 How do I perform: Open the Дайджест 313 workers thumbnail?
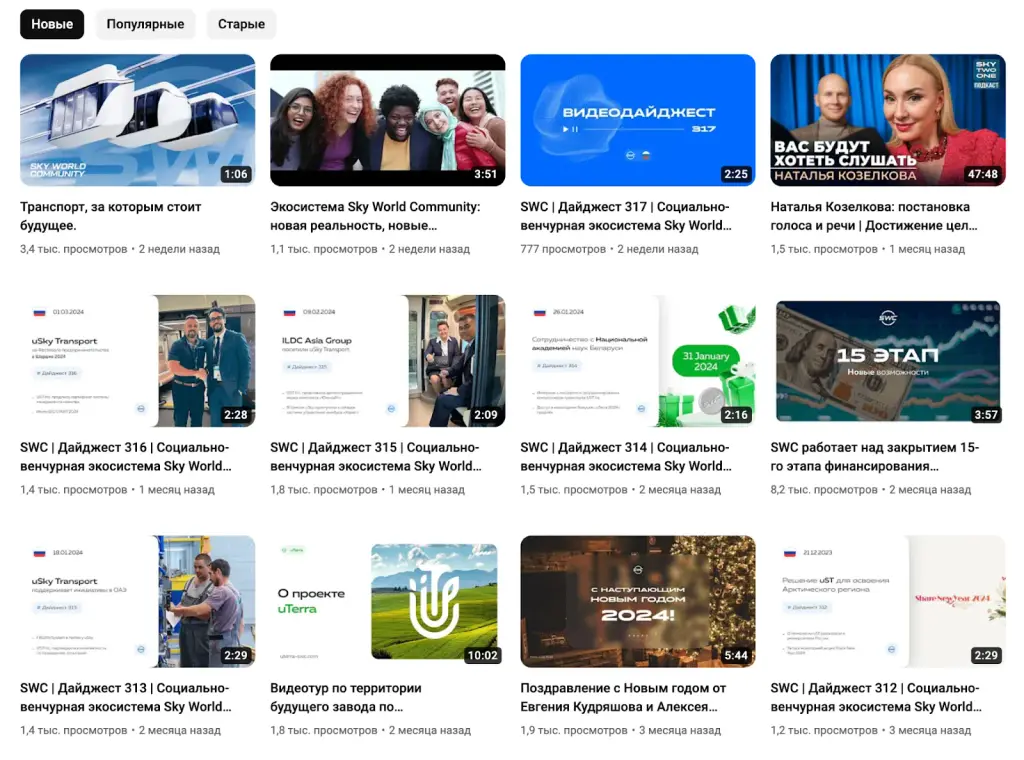coord(138,601)
